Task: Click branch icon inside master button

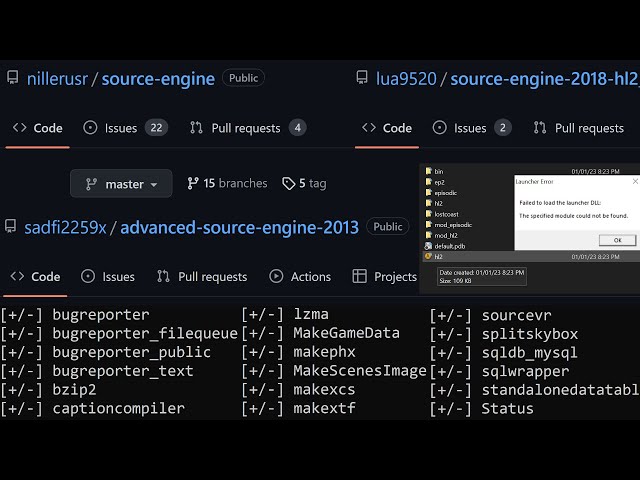Action: point(91,184)
